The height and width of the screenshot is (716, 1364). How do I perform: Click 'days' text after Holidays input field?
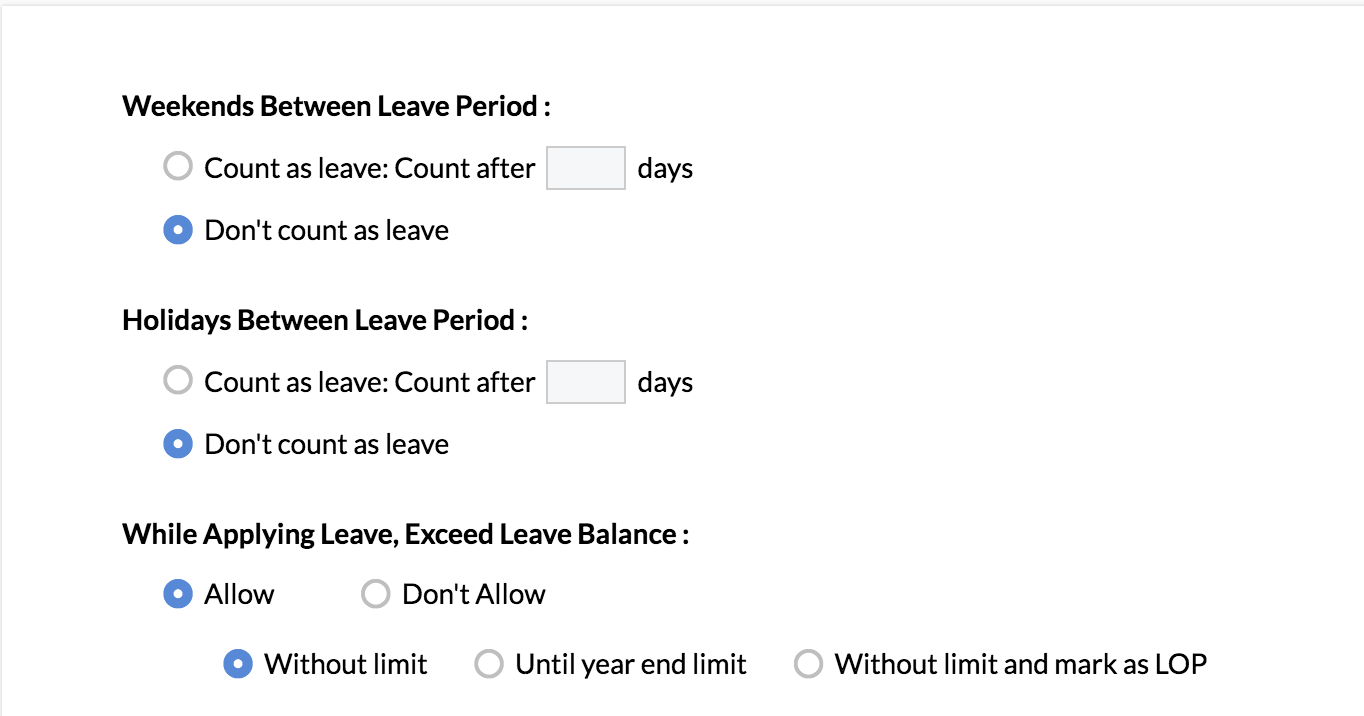665,382
